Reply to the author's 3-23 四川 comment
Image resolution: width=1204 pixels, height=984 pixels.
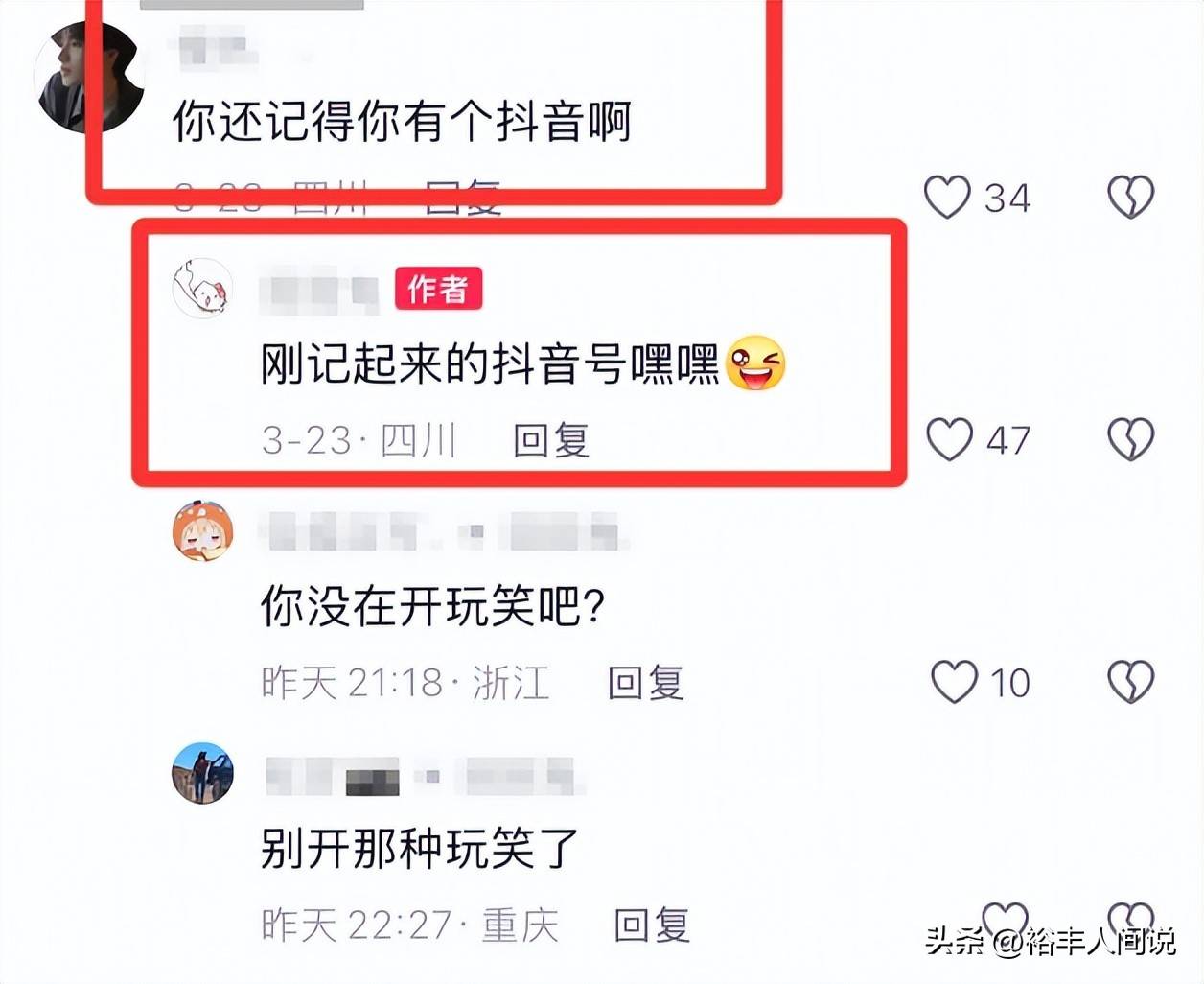coord(551,440)
